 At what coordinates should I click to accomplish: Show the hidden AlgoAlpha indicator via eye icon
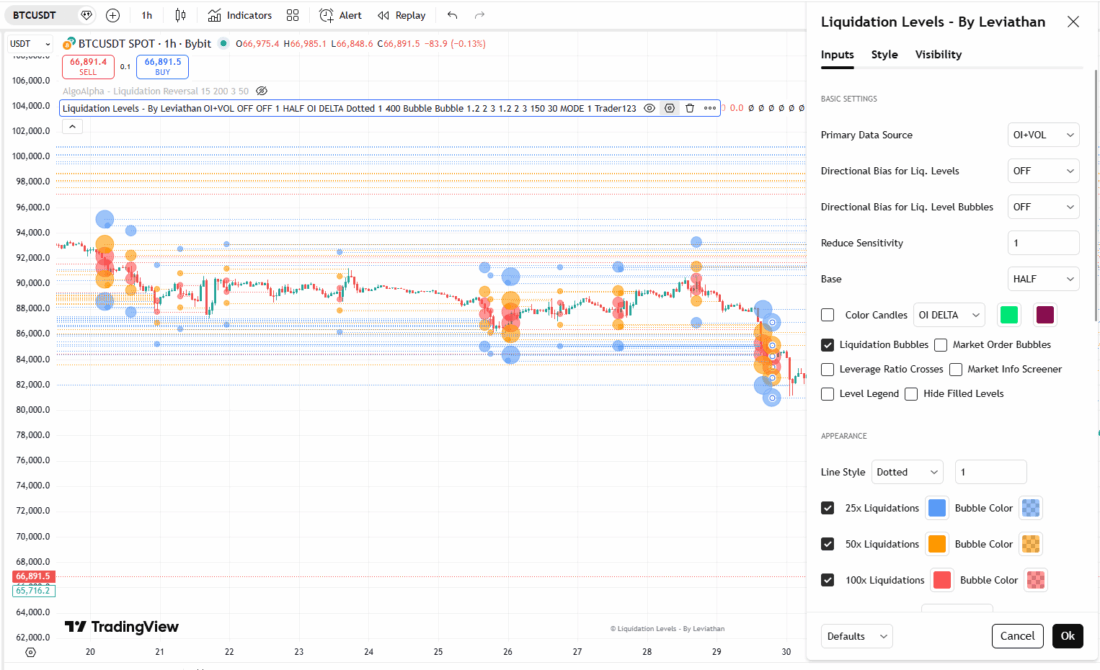click(x=262, y=91)
